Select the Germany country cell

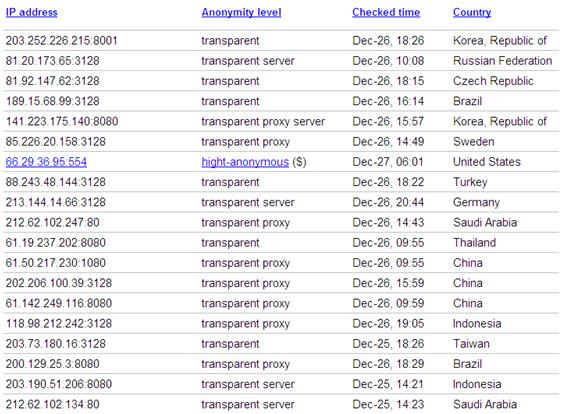476,202
